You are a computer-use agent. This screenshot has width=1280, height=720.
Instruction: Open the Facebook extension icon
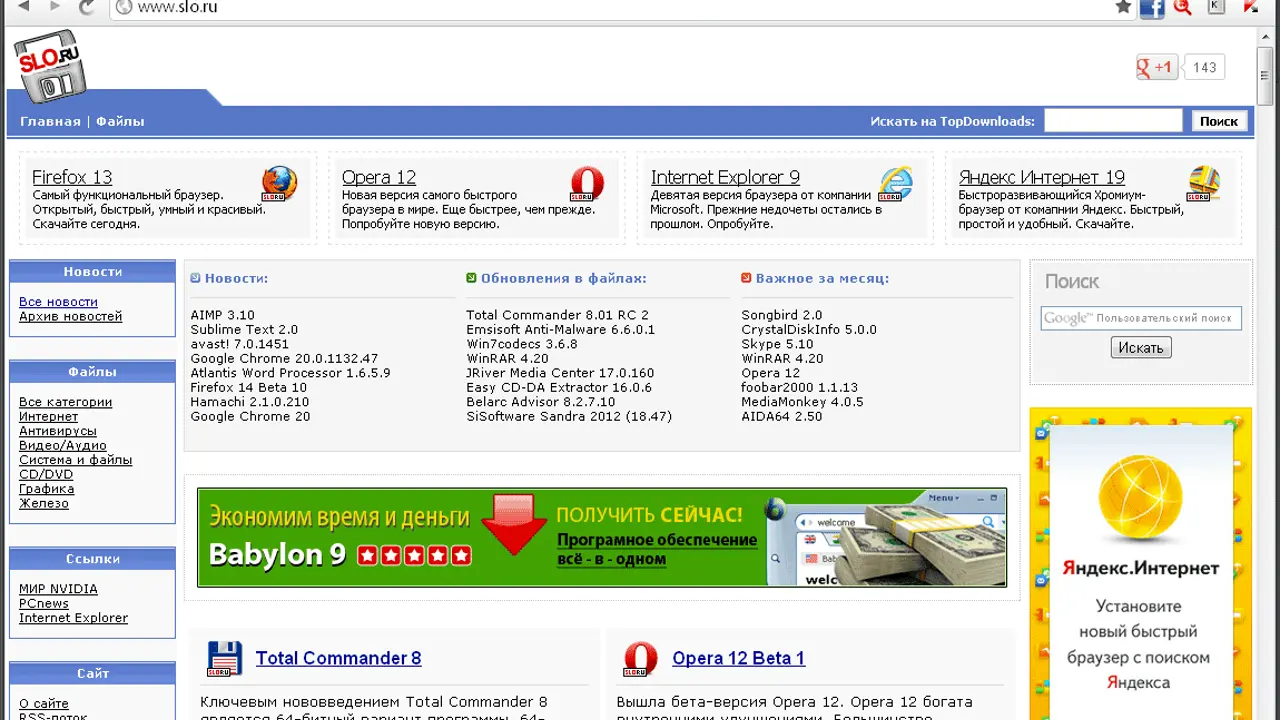(x=1152, y=8)
